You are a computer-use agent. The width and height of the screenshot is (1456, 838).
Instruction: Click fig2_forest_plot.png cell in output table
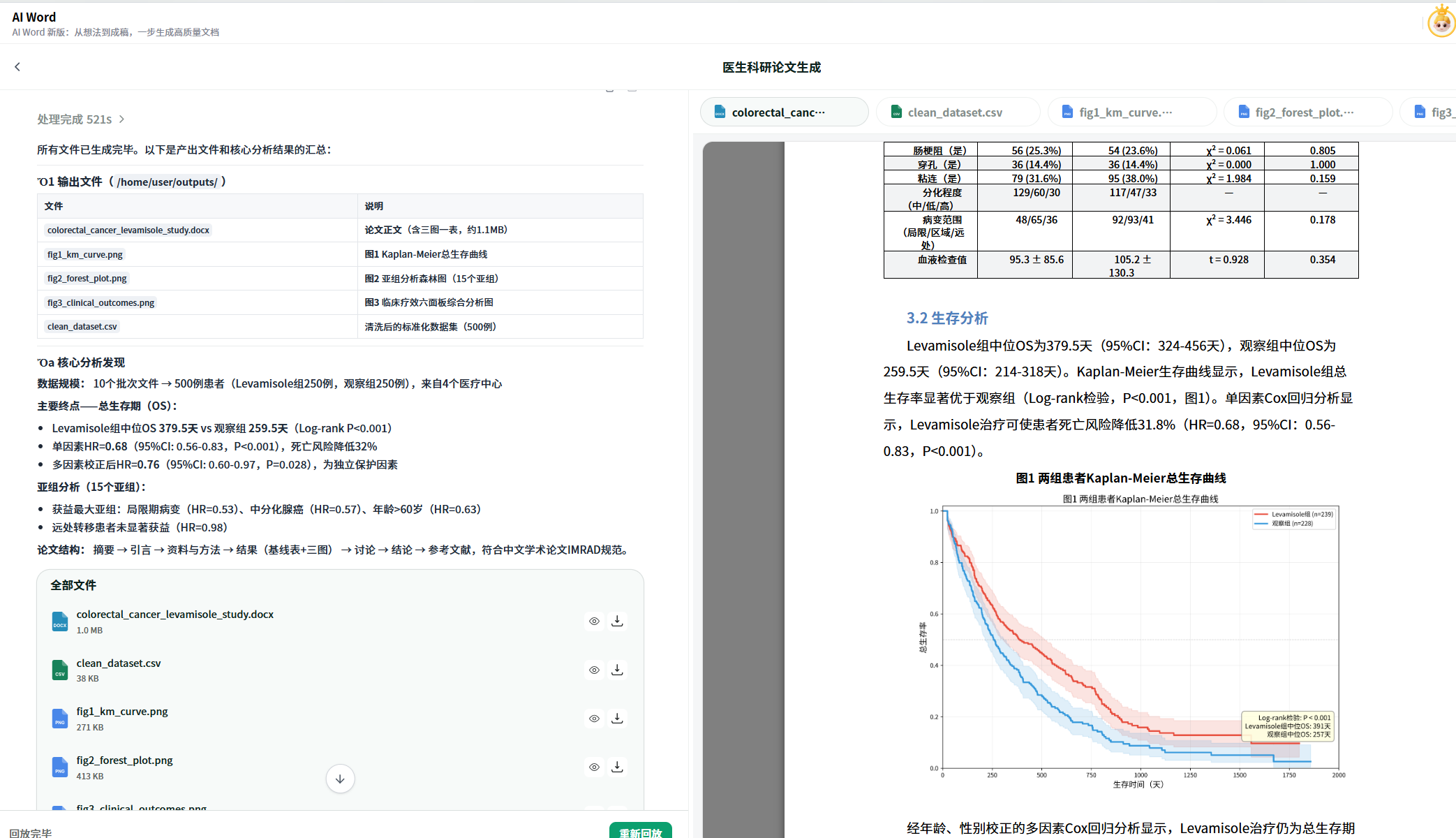tap(87, 279)
